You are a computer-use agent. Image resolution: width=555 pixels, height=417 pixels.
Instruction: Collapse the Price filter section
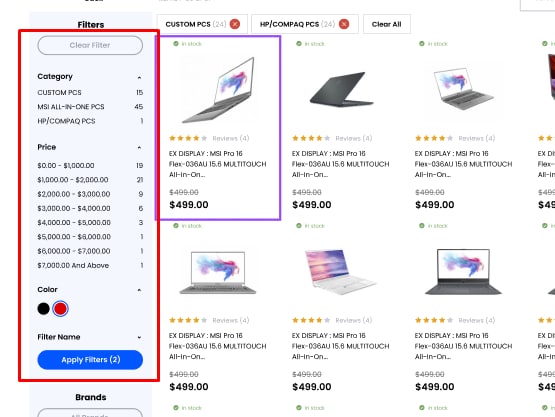139,147
